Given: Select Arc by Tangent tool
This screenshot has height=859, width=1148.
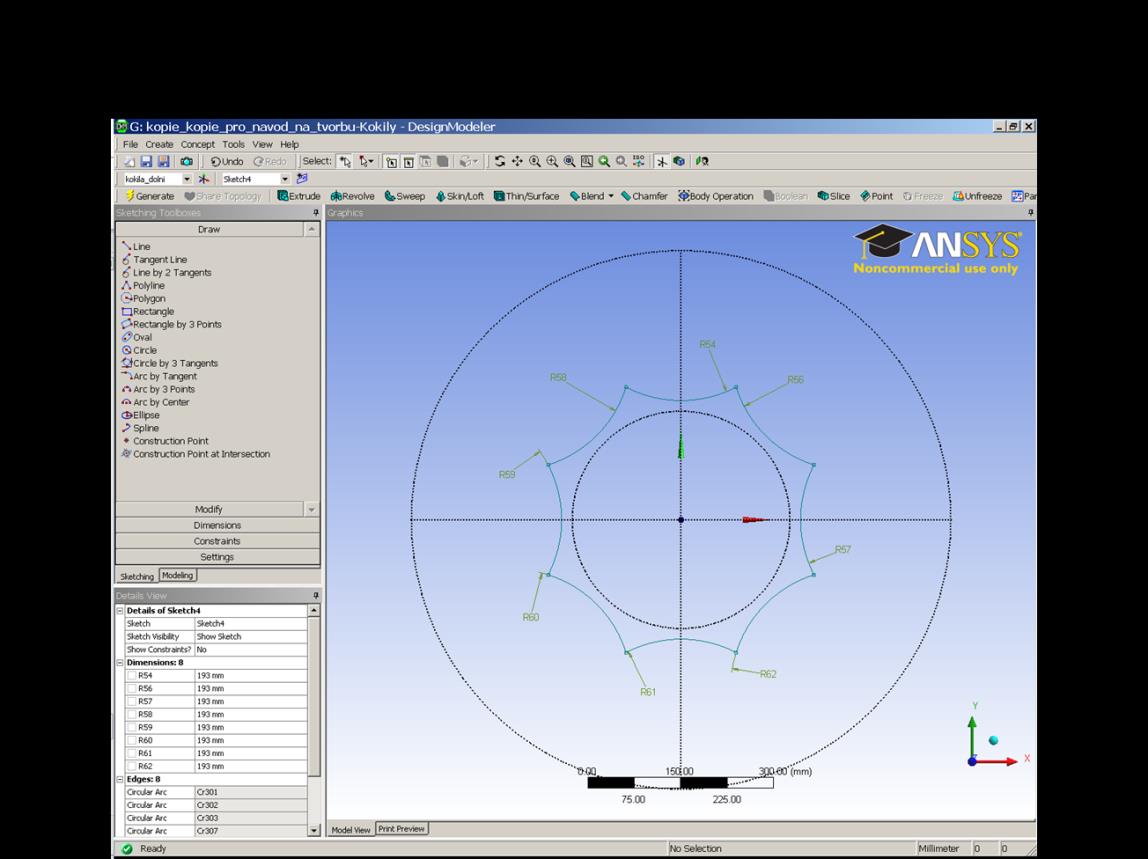Looking at the screenshot, I should [x=160, y=376].
